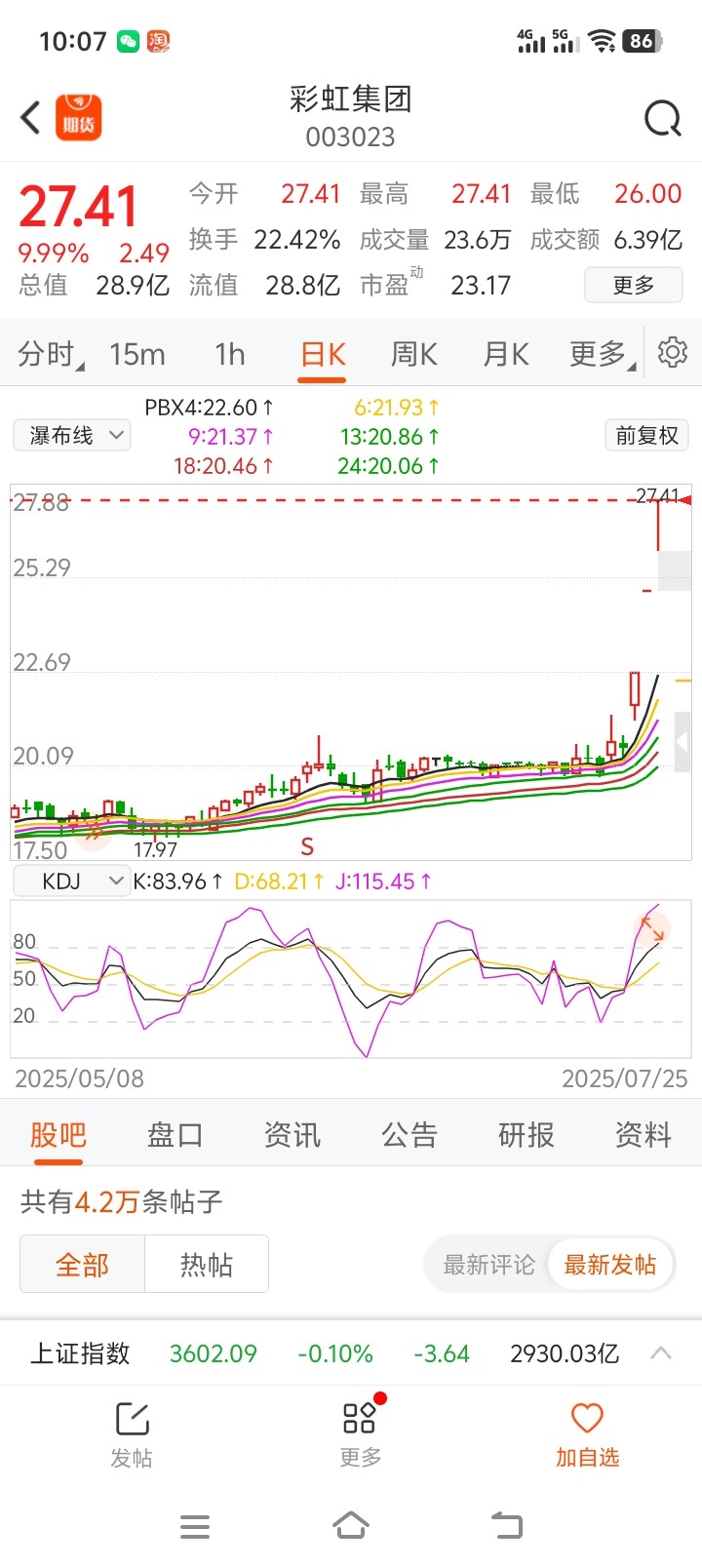Tap the index value 3602.09
Screen dimensions: 702x1568
pos(214,1353)
